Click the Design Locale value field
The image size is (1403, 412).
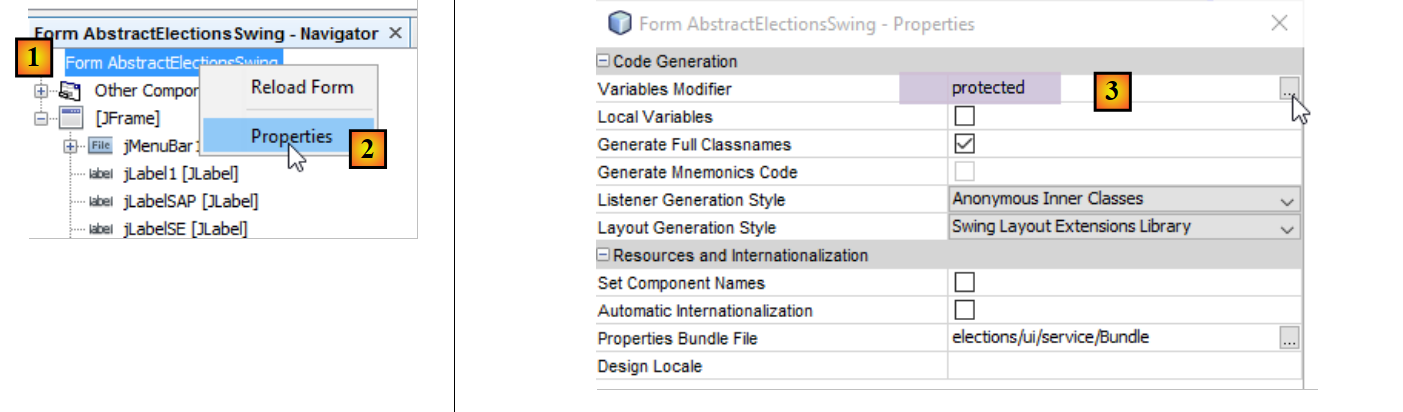1124,366
